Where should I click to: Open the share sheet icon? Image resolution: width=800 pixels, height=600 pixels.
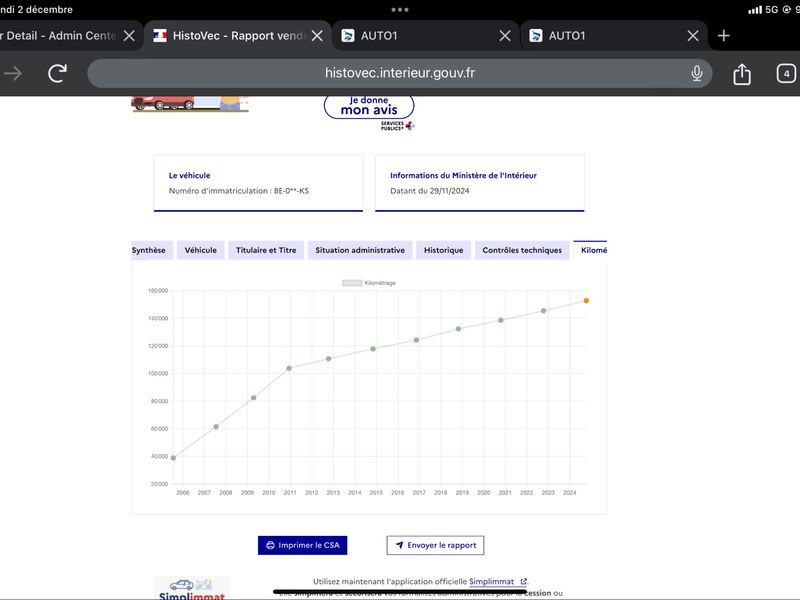[741, 74]
